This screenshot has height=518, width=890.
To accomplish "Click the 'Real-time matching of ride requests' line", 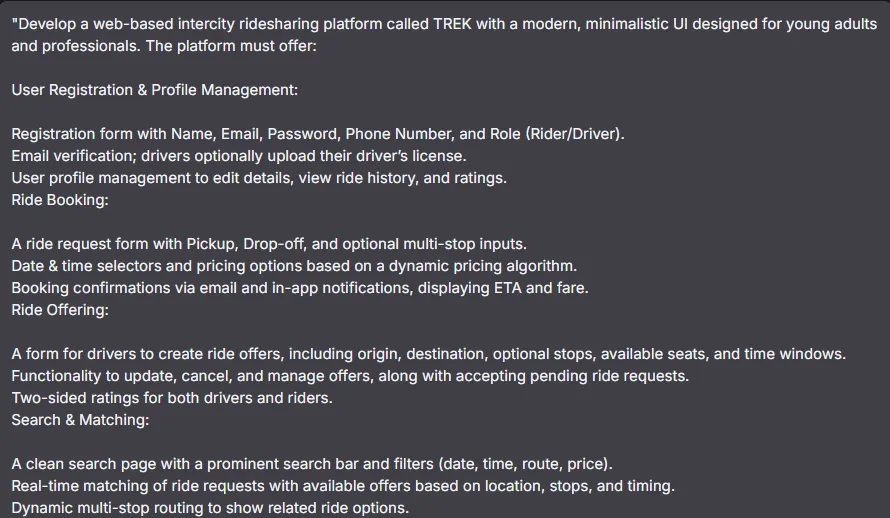I will click(343, 486).
